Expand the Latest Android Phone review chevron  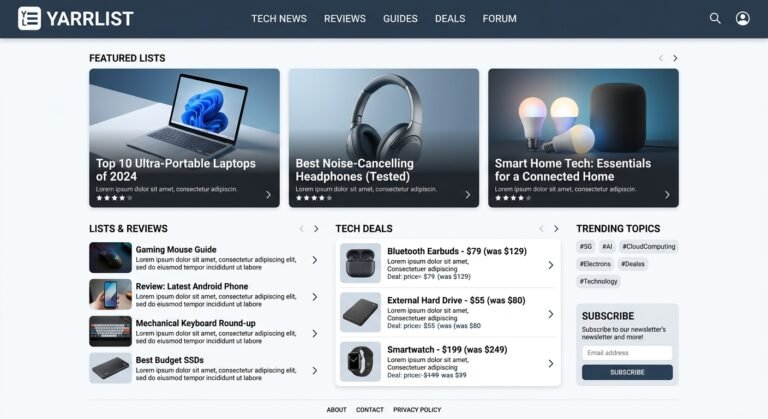315,297
